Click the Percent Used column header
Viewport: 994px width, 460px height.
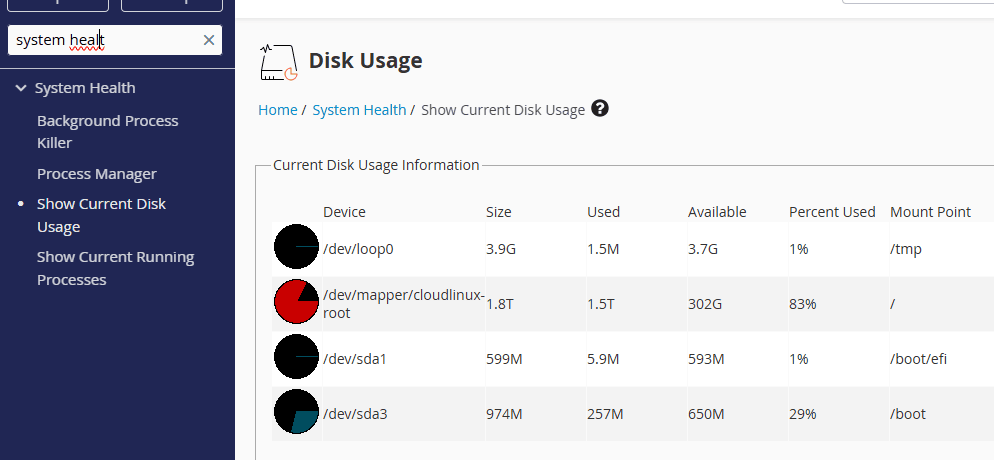click(832, 212)
